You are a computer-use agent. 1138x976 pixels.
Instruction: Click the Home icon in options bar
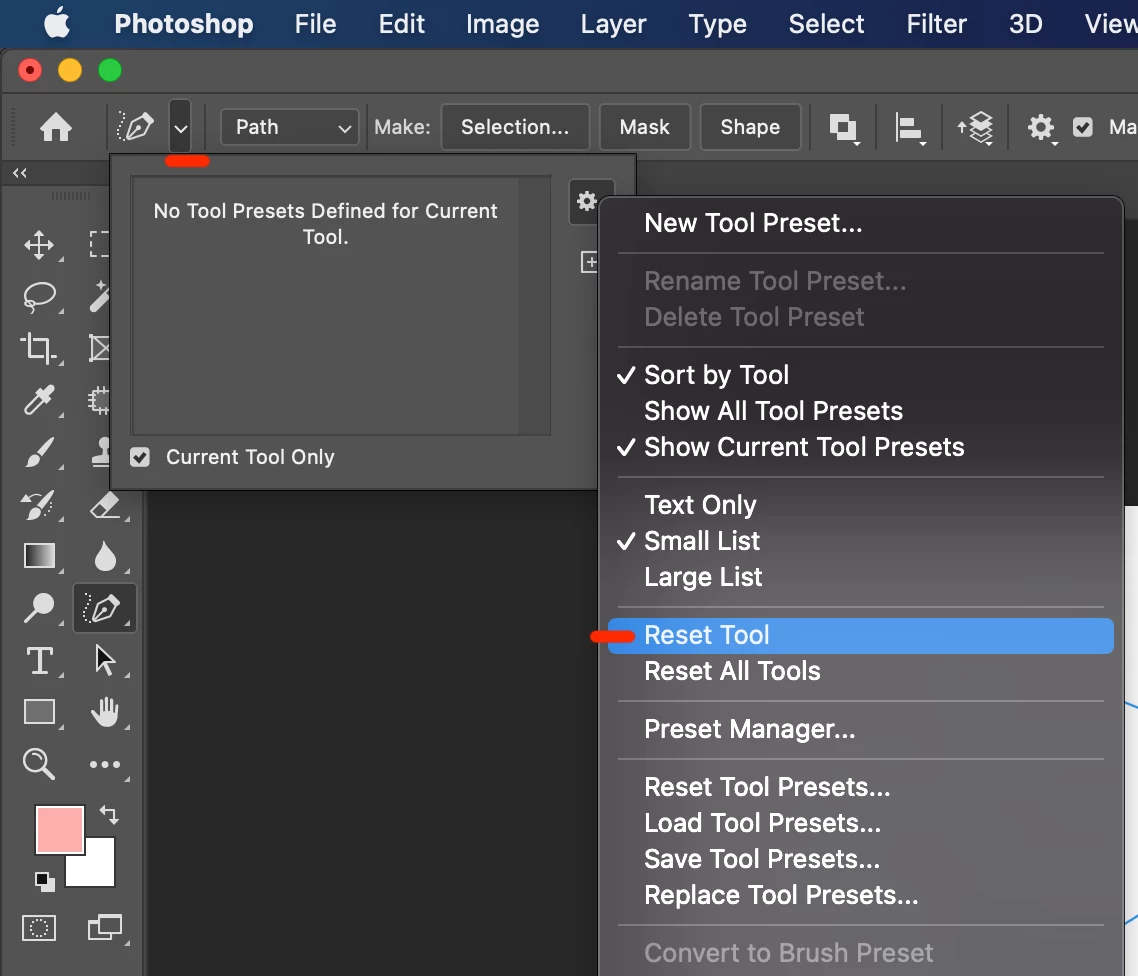click(x=56, y=127)
